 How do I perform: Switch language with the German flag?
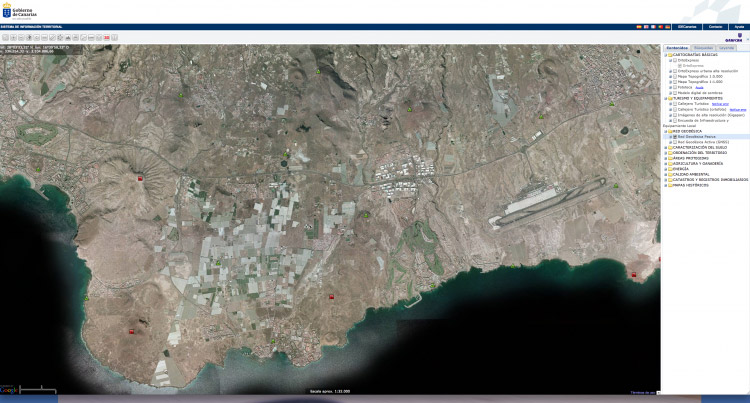[x=668, y=27]
